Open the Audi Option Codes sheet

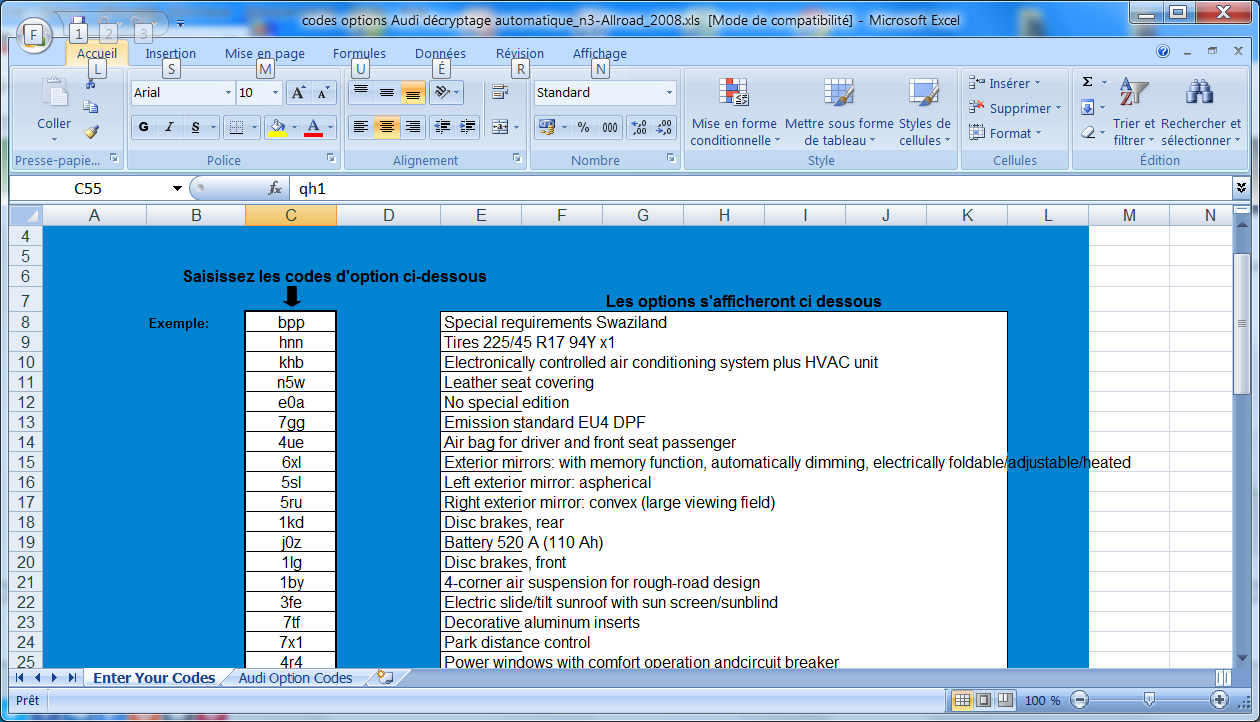[x=295, y=678]
